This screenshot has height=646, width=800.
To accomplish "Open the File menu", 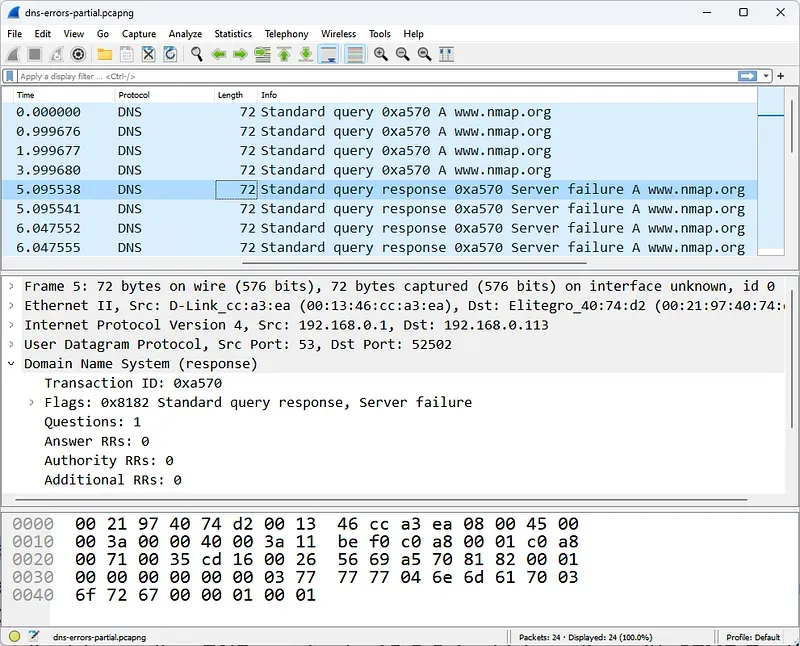I will tap(14, 34).
